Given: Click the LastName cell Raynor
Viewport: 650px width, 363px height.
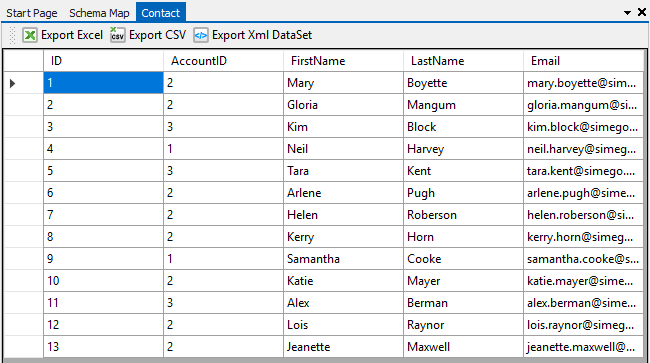Looking at the screenshot, I should [x=463, y=324].
